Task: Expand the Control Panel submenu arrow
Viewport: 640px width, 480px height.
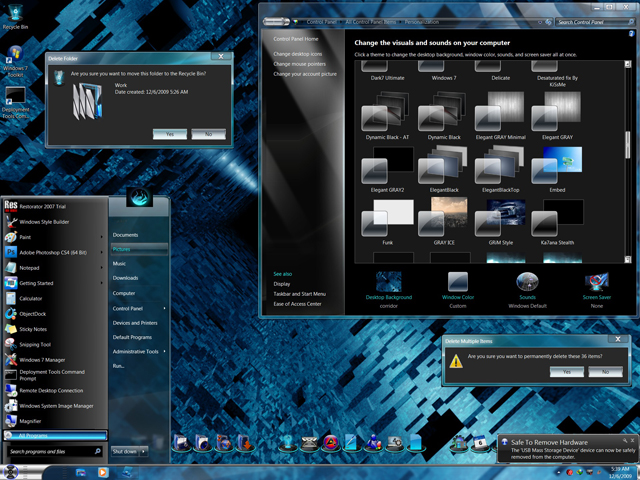Action: click(x=164, y=308)
